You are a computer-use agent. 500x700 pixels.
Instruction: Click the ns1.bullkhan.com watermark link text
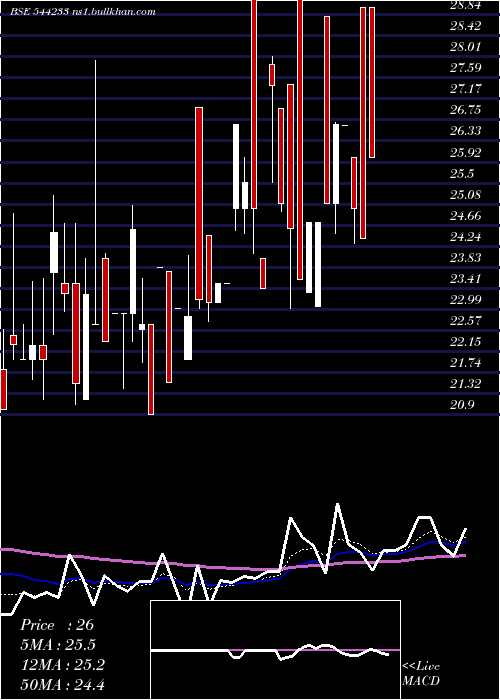tap(113, 12)
